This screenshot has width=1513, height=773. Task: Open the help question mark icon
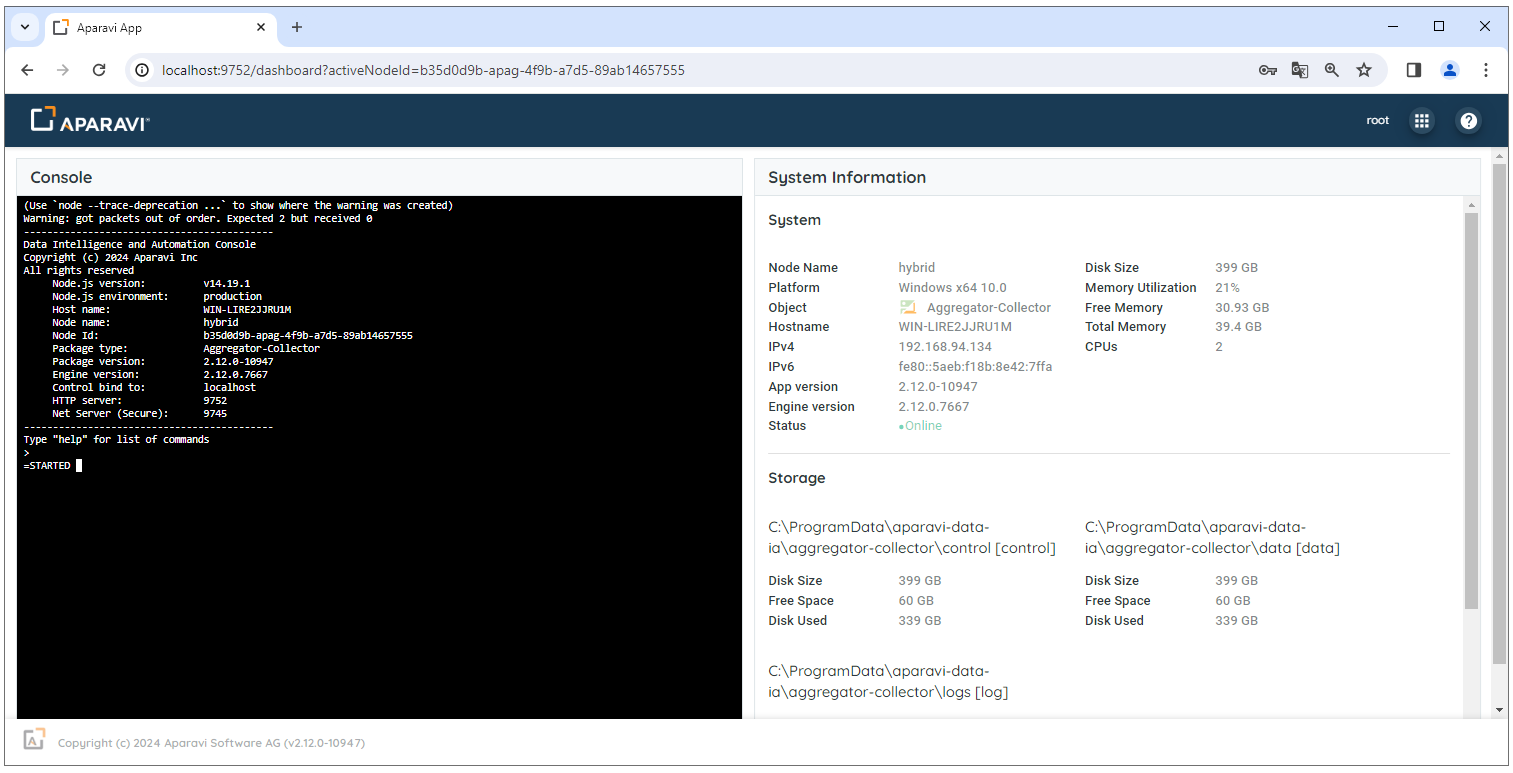click(1468, 121)
